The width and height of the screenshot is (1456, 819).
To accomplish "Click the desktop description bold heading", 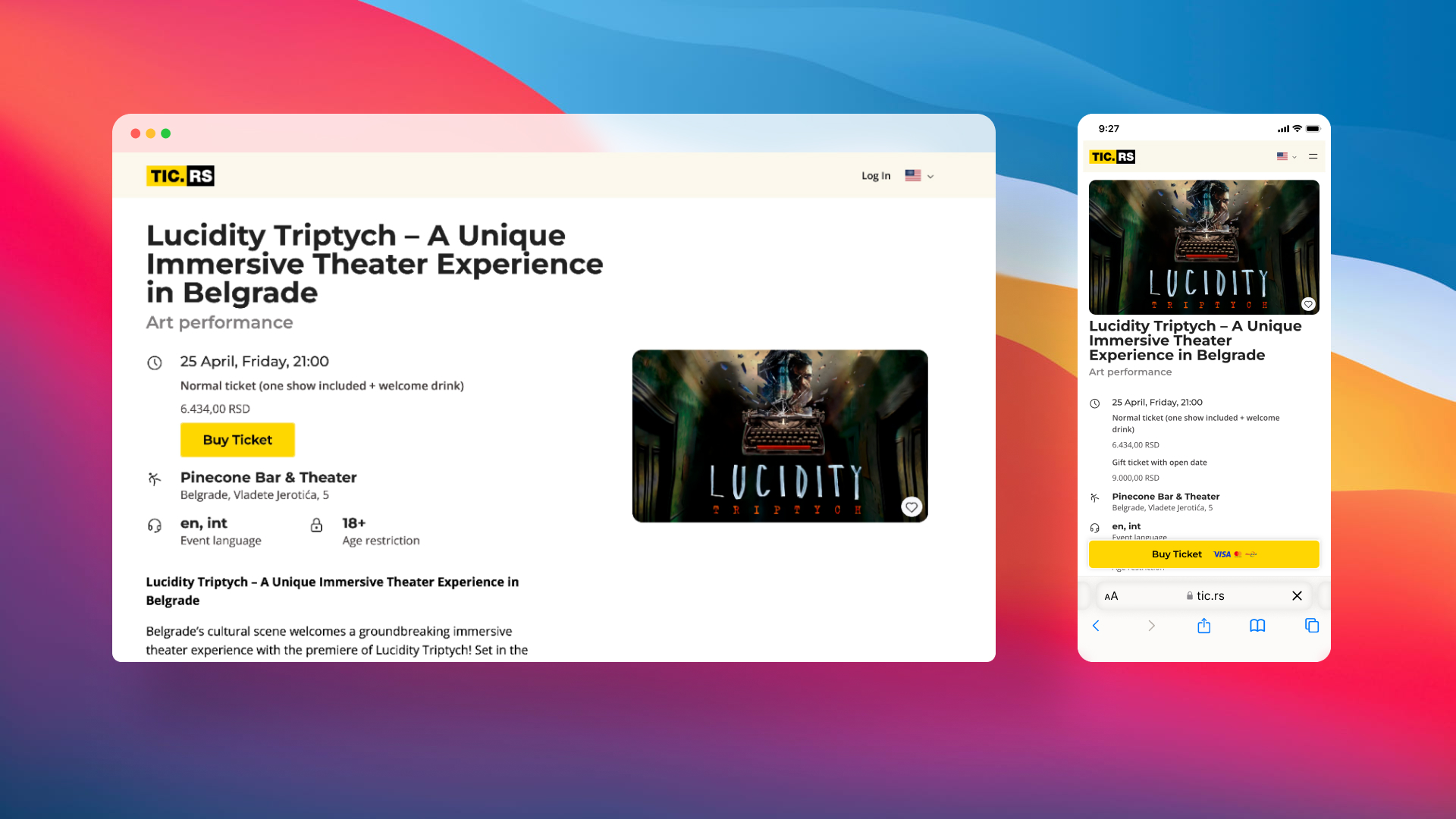I will click(332, 591).
